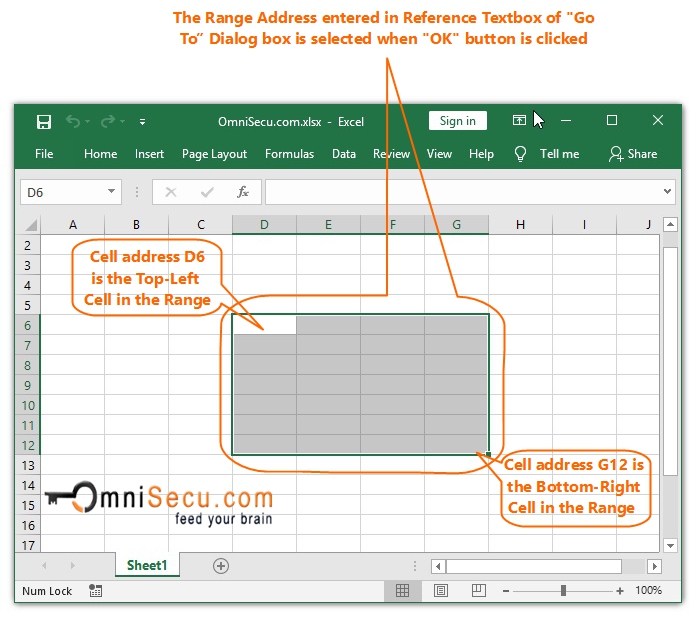Click the Share button

pyautogui.click(x=633, y=154)
